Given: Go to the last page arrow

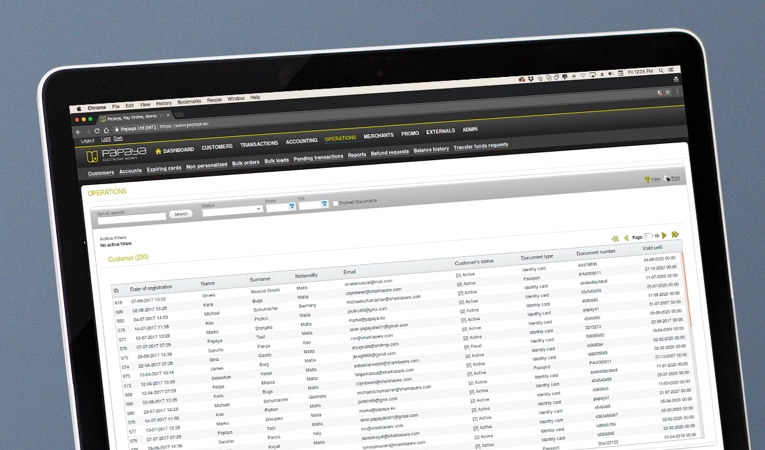Looking at the screenshot, I should [x=676, y=235].
